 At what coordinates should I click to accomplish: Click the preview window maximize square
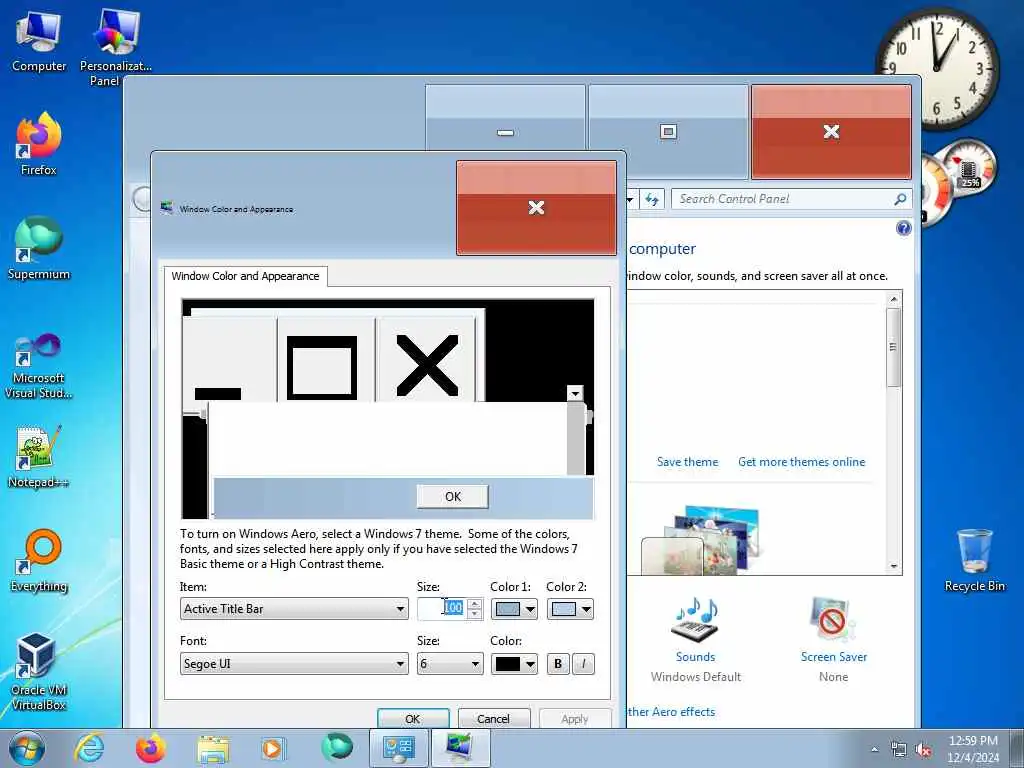322,367
